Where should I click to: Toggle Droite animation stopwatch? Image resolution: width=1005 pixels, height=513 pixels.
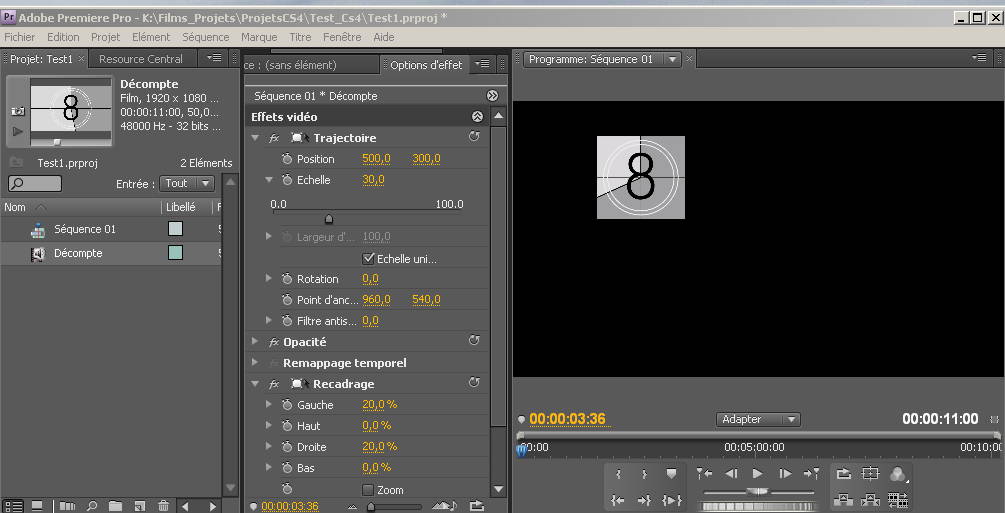(x=287, y=446)
